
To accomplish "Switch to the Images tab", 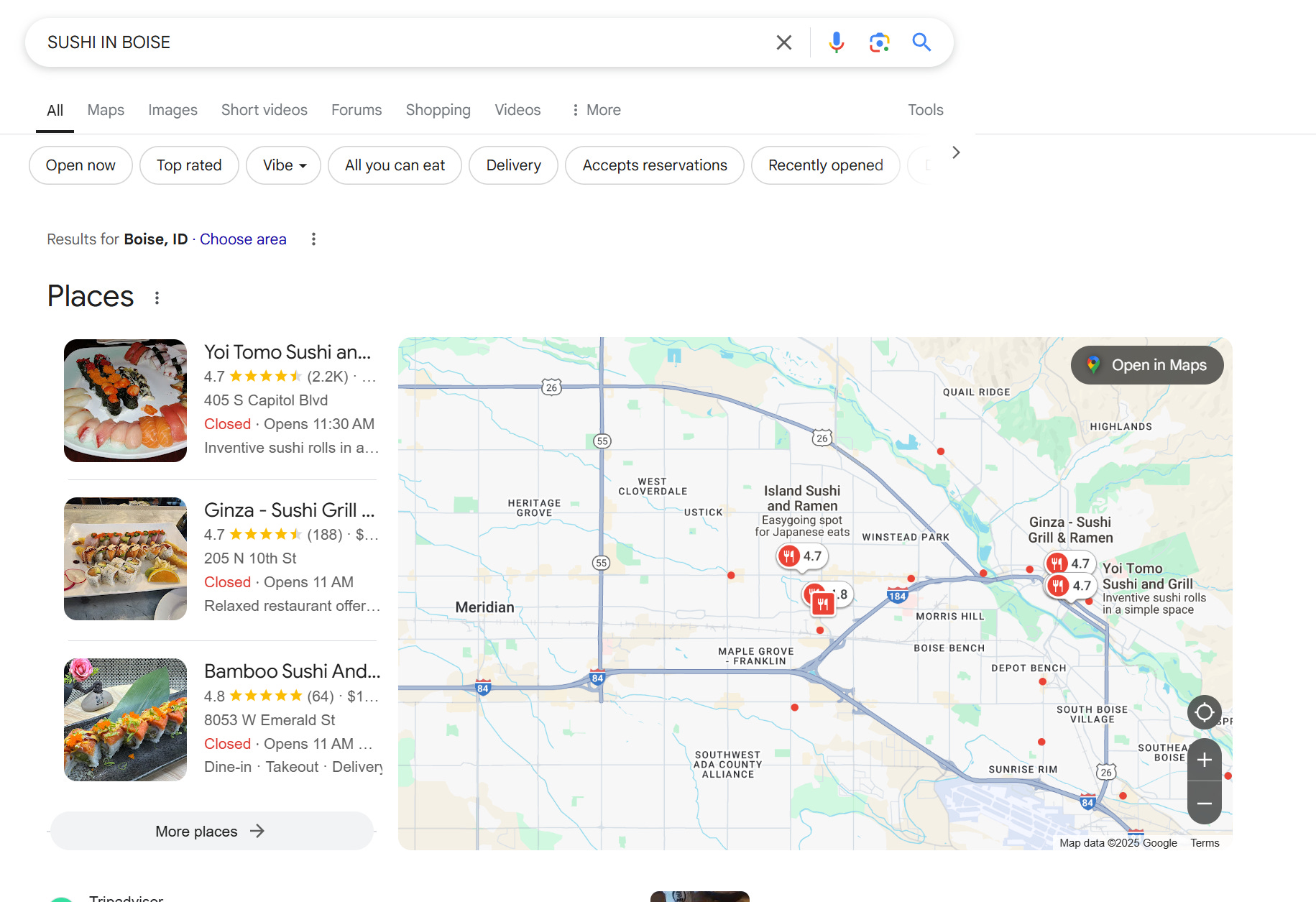I will tap(172, 110).
